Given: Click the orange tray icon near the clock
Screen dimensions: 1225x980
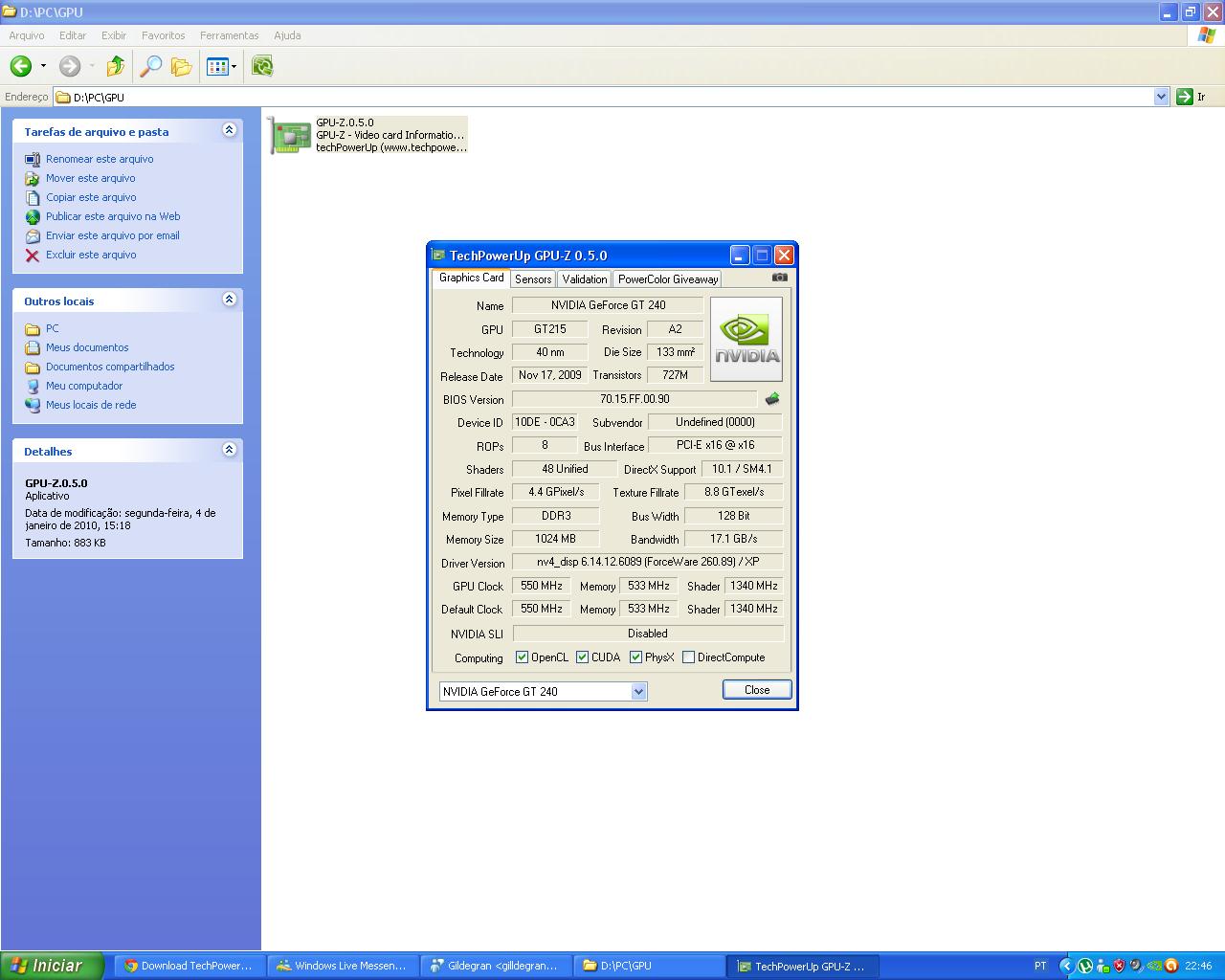Looking at the screenshot, I should (1173, 966).
